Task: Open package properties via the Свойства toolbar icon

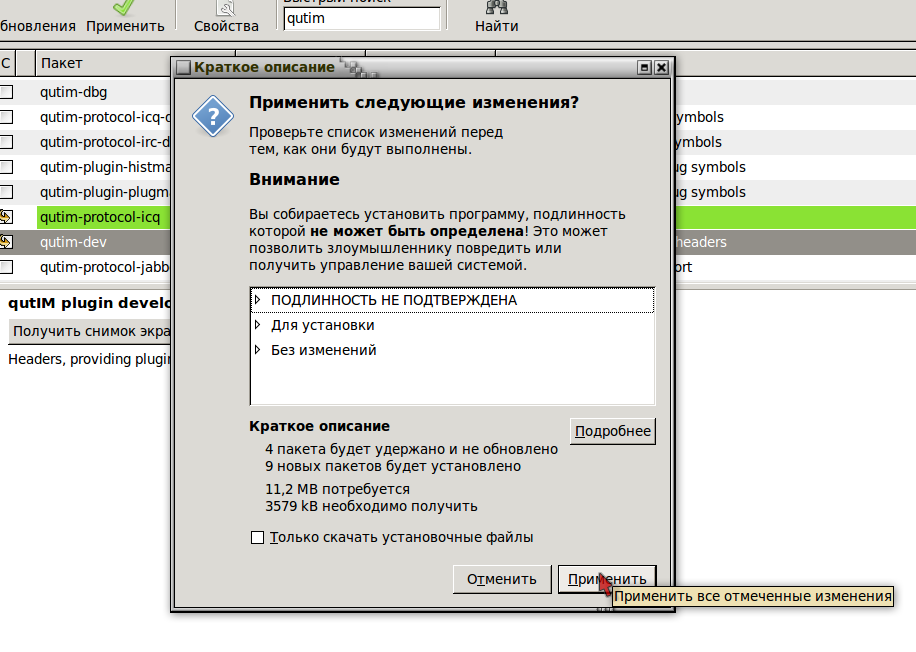Action: [226, 8]
